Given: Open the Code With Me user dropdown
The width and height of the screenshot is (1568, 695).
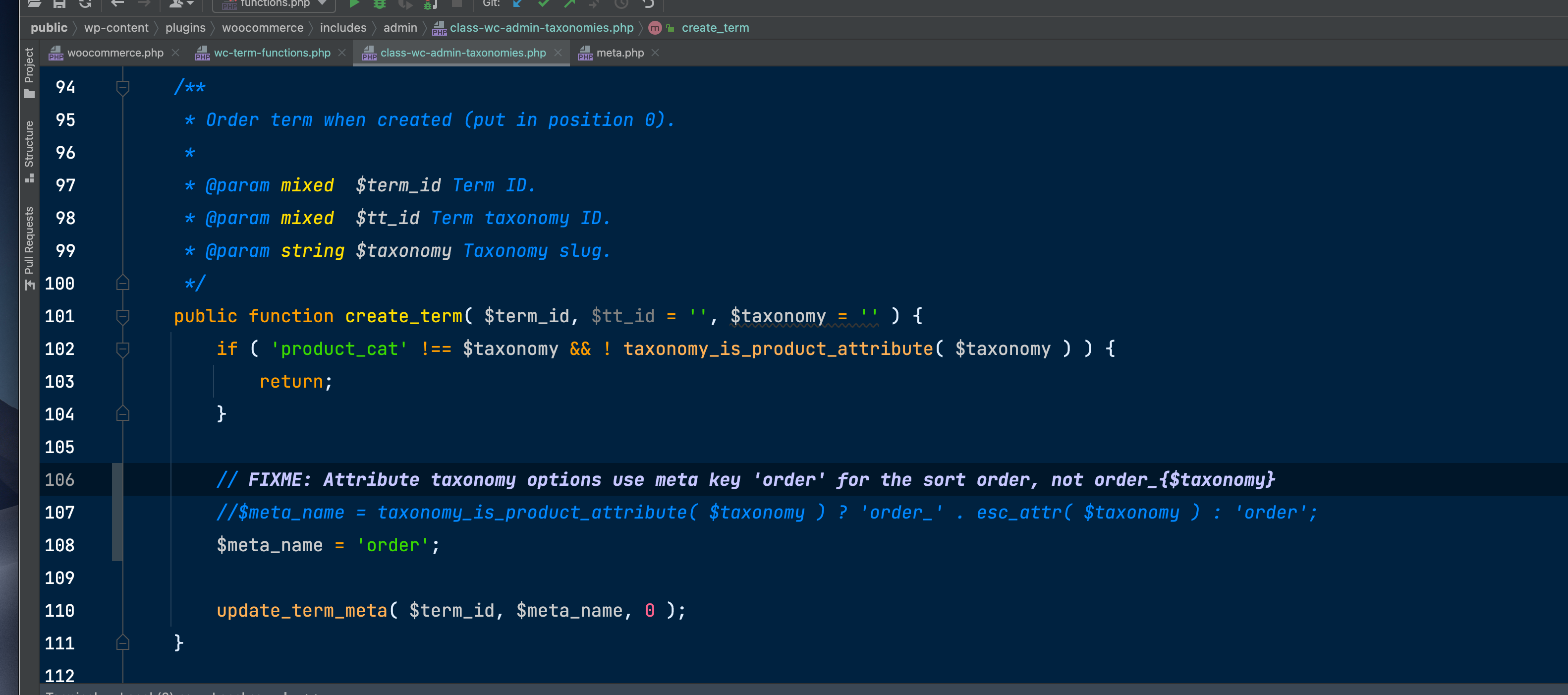Looking at the screenshot, I should point(181,4).
